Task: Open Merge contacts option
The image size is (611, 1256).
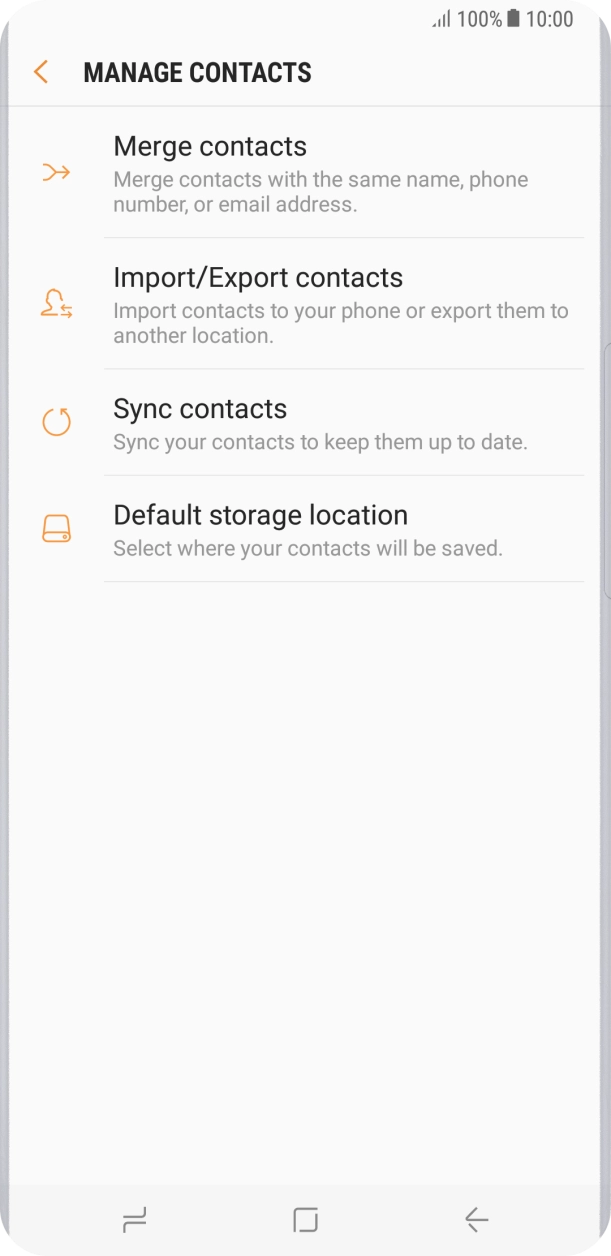Action: click(210, 147)
